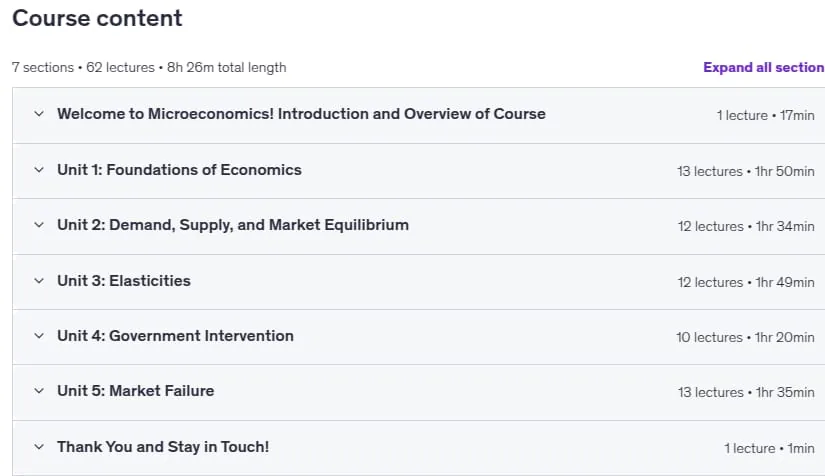The width and height of the screenshot is (825, 476).
Task: Expand the Unit 5 Market Failure chevron
Action: pyautogui.click(x=39, y=391)
